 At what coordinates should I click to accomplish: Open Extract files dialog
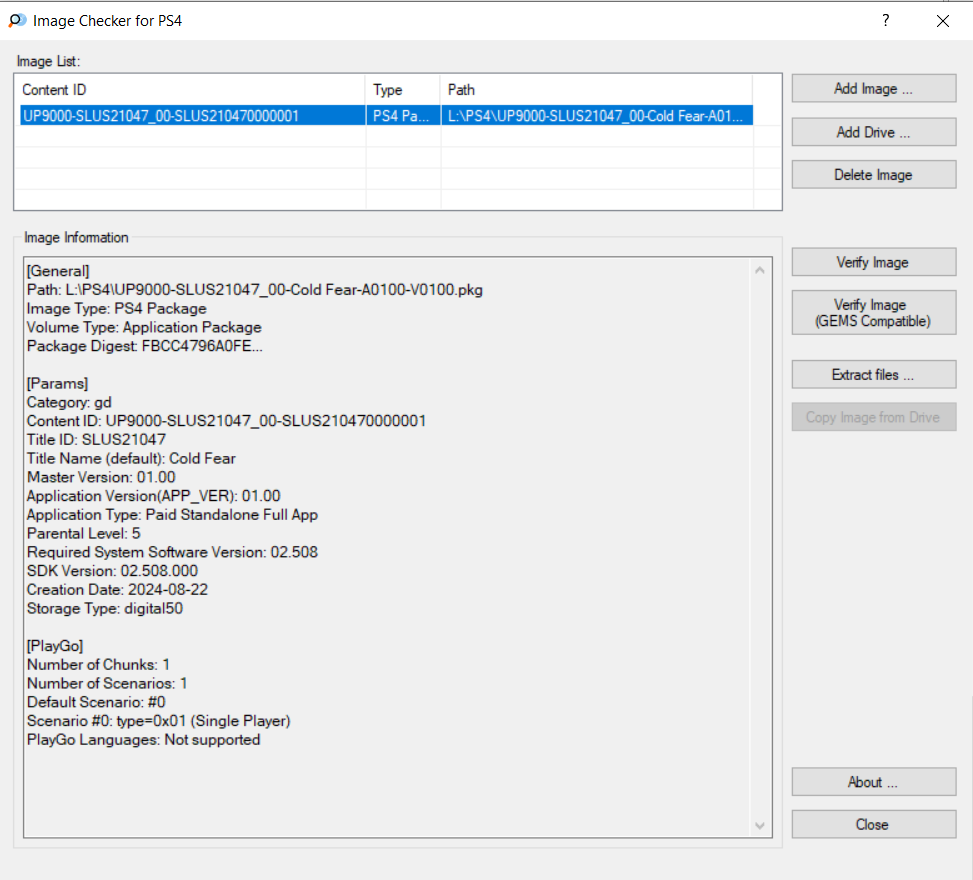click(874, 375)
